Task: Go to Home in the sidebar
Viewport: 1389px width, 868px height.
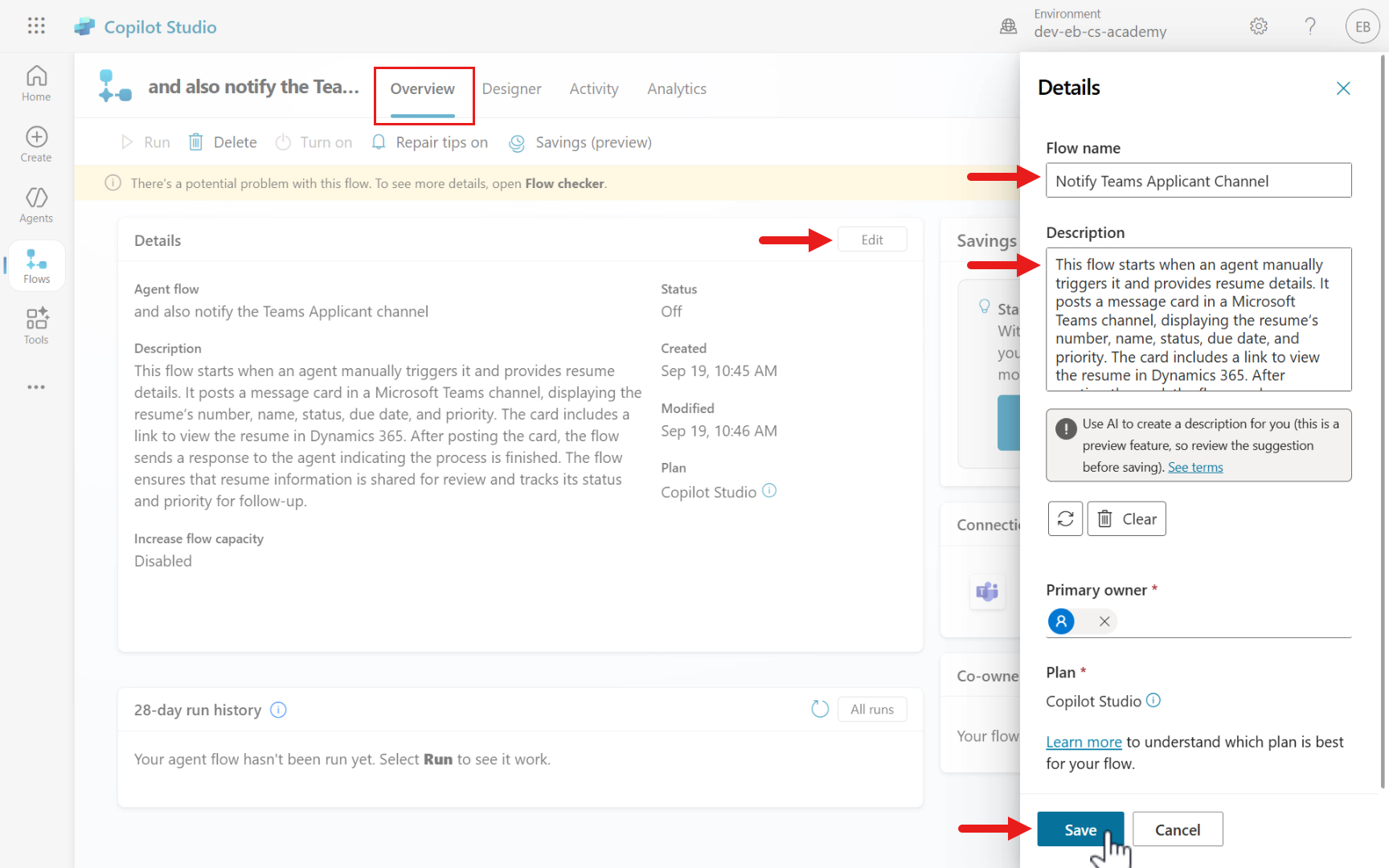Action: tap(36, 84)
